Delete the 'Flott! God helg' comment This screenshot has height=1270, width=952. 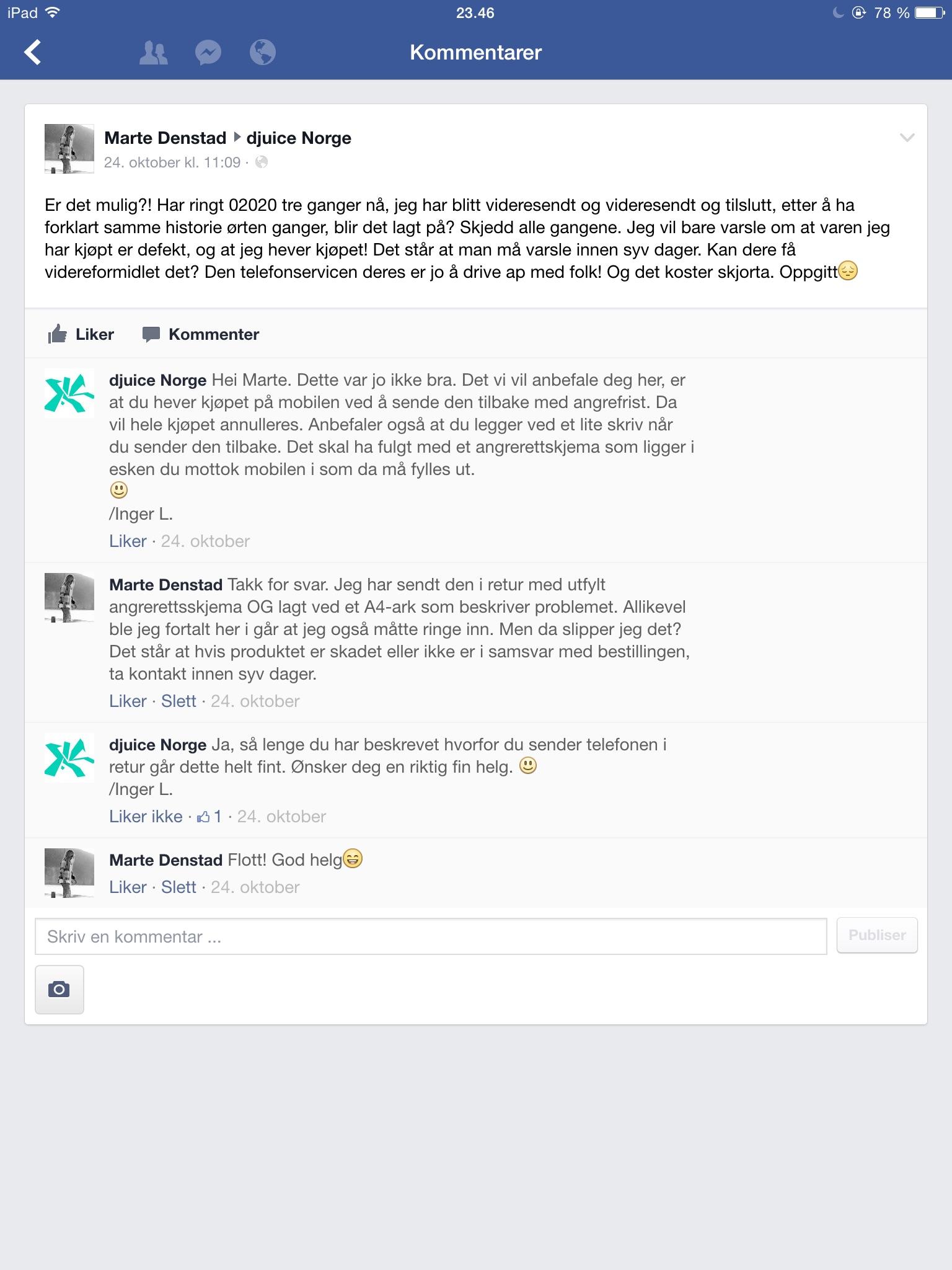click(x=178, y=887)
